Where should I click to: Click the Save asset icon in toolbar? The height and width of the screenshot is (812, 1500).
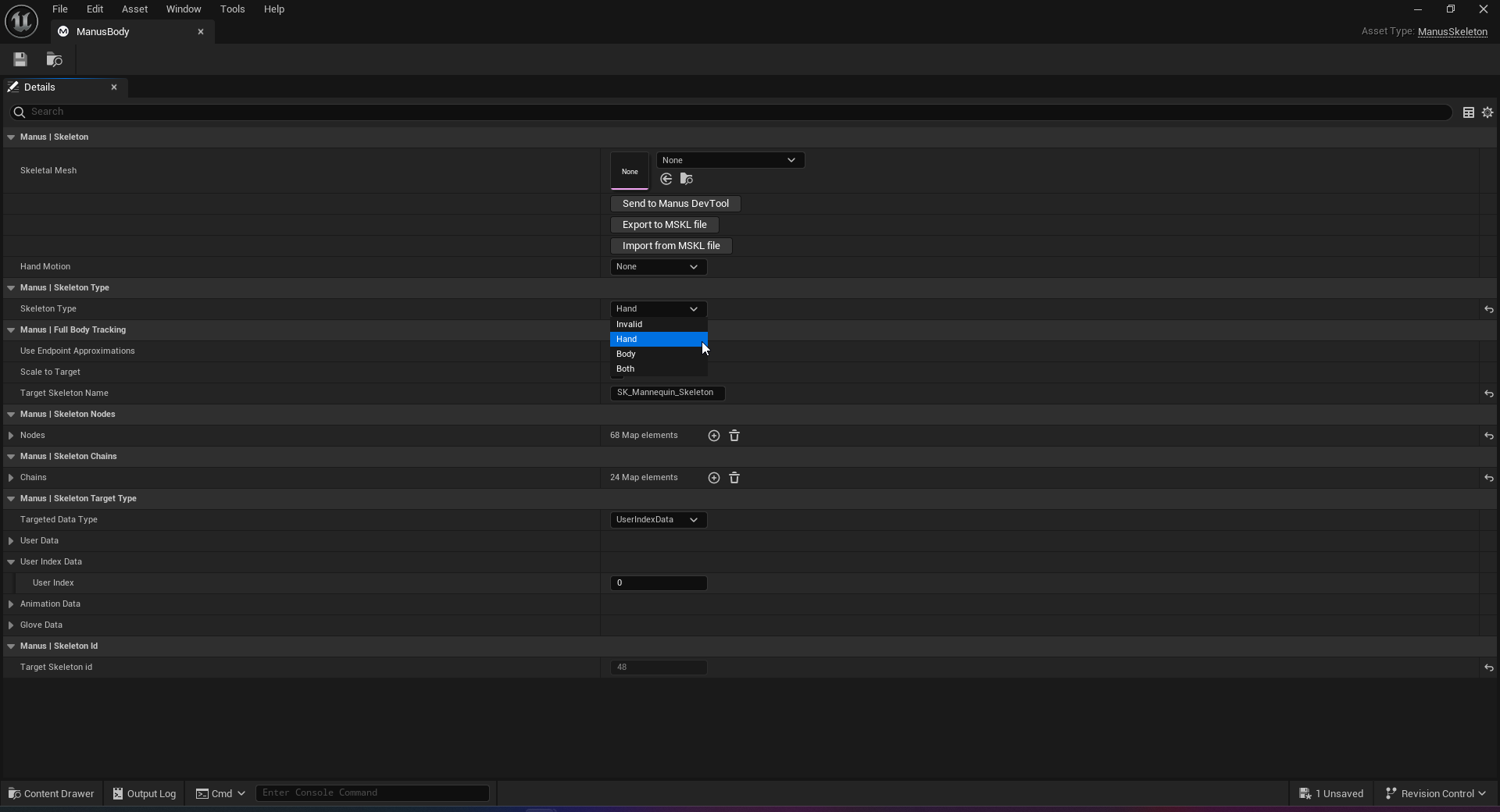coord(20,59)
